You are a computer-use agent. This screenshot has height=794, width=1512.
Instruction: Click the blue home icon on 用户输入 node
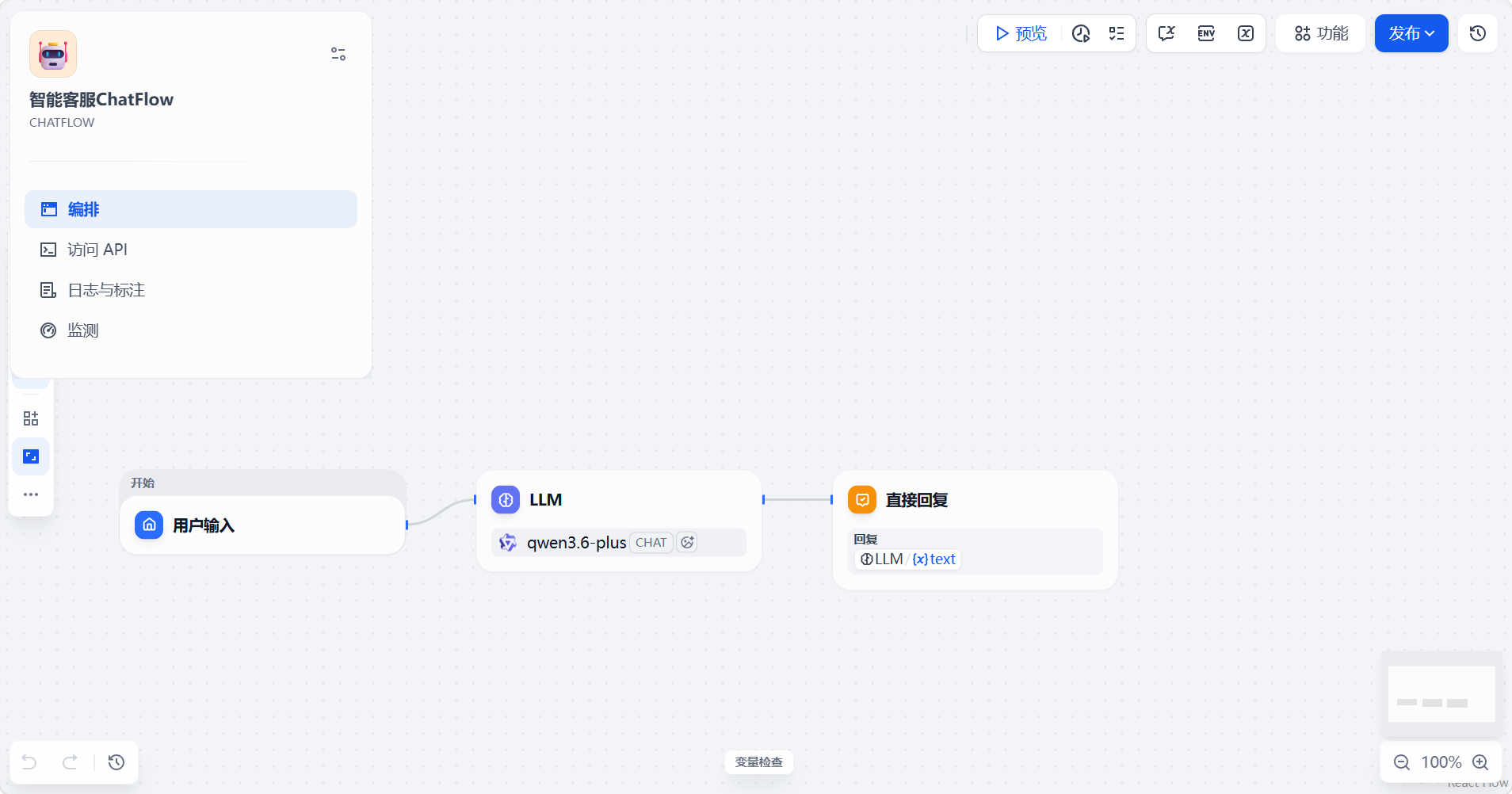coord(149,525)
